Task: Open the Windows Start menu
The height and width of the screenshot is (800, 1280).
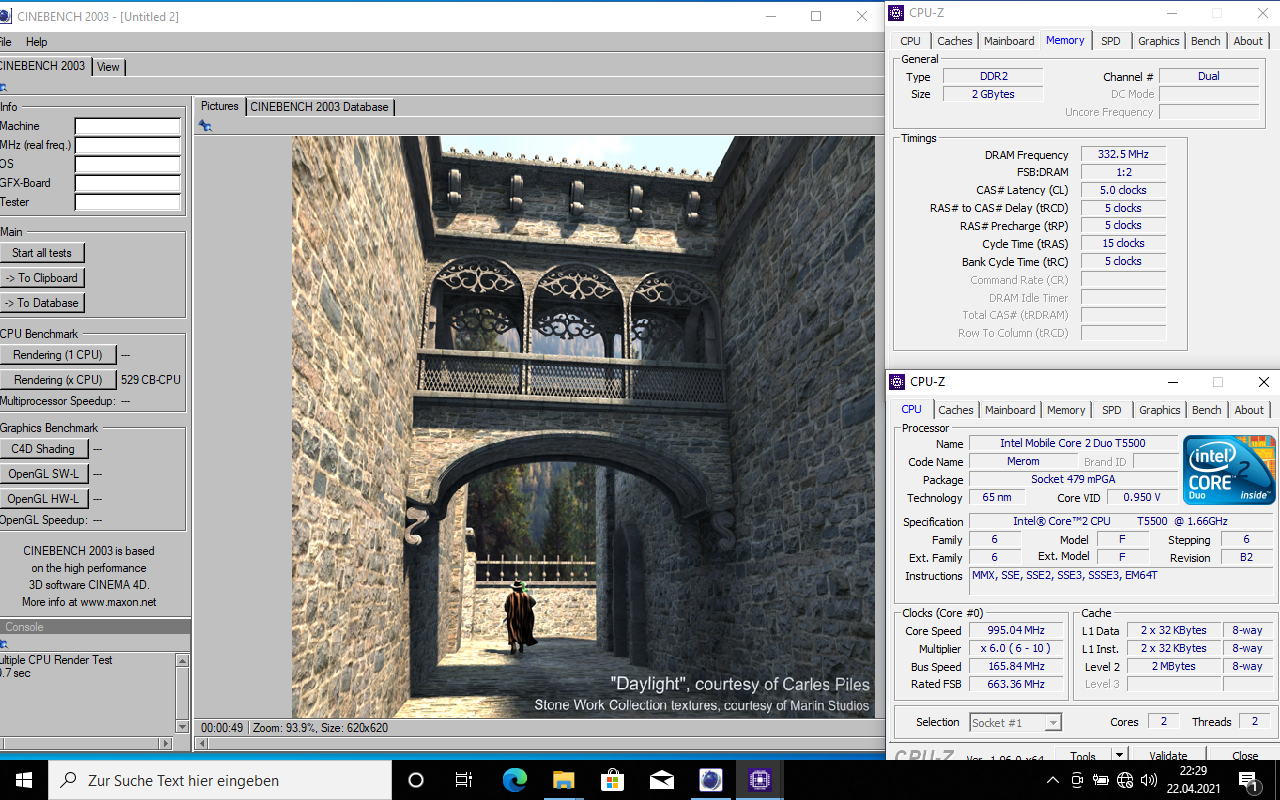Action: [x=24, y=780]
